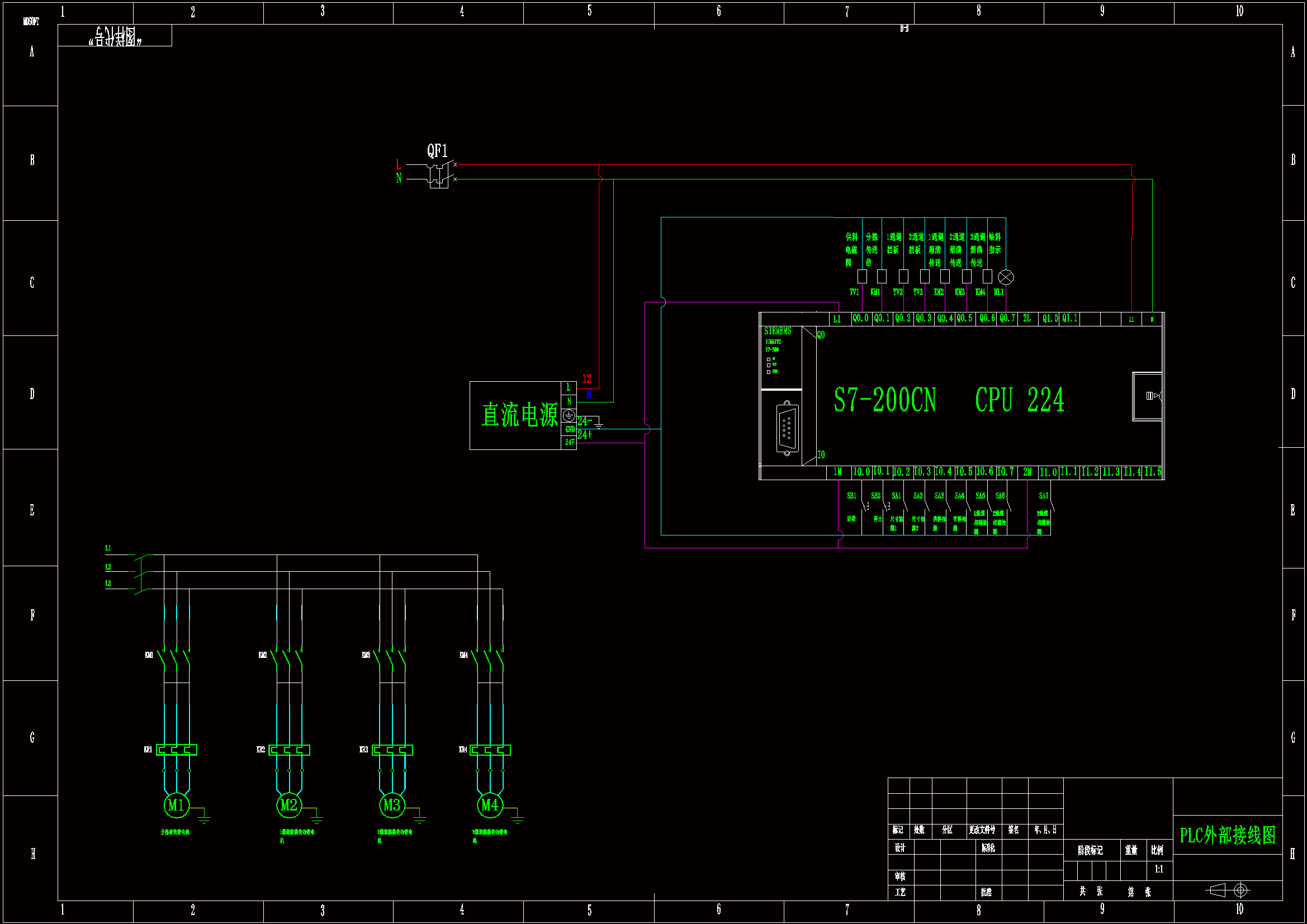The image size is (1307, 924).
Task: Select the ground symbol beside M4
Action: pyautogui.click(x=517, y=819)
